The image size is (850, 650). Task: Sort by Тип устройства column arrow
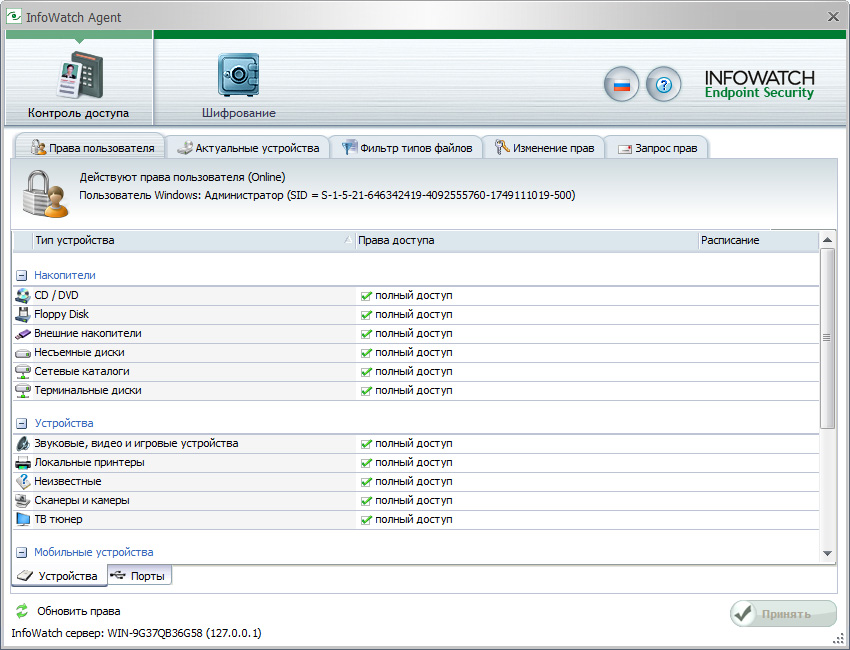[348, 240]
